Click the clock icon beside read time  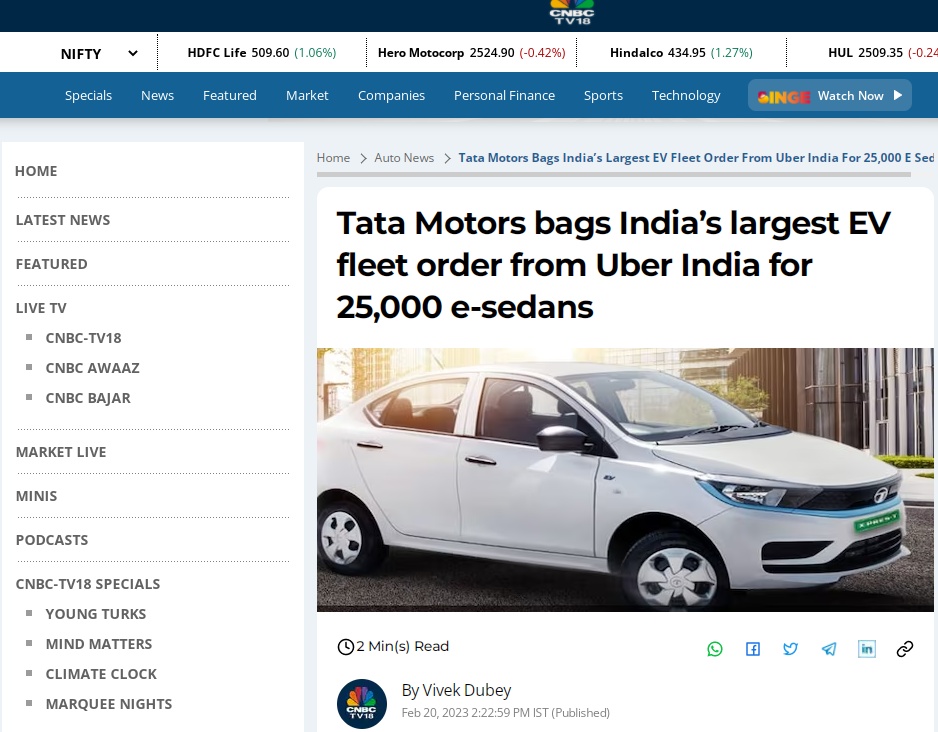[346, 646]
